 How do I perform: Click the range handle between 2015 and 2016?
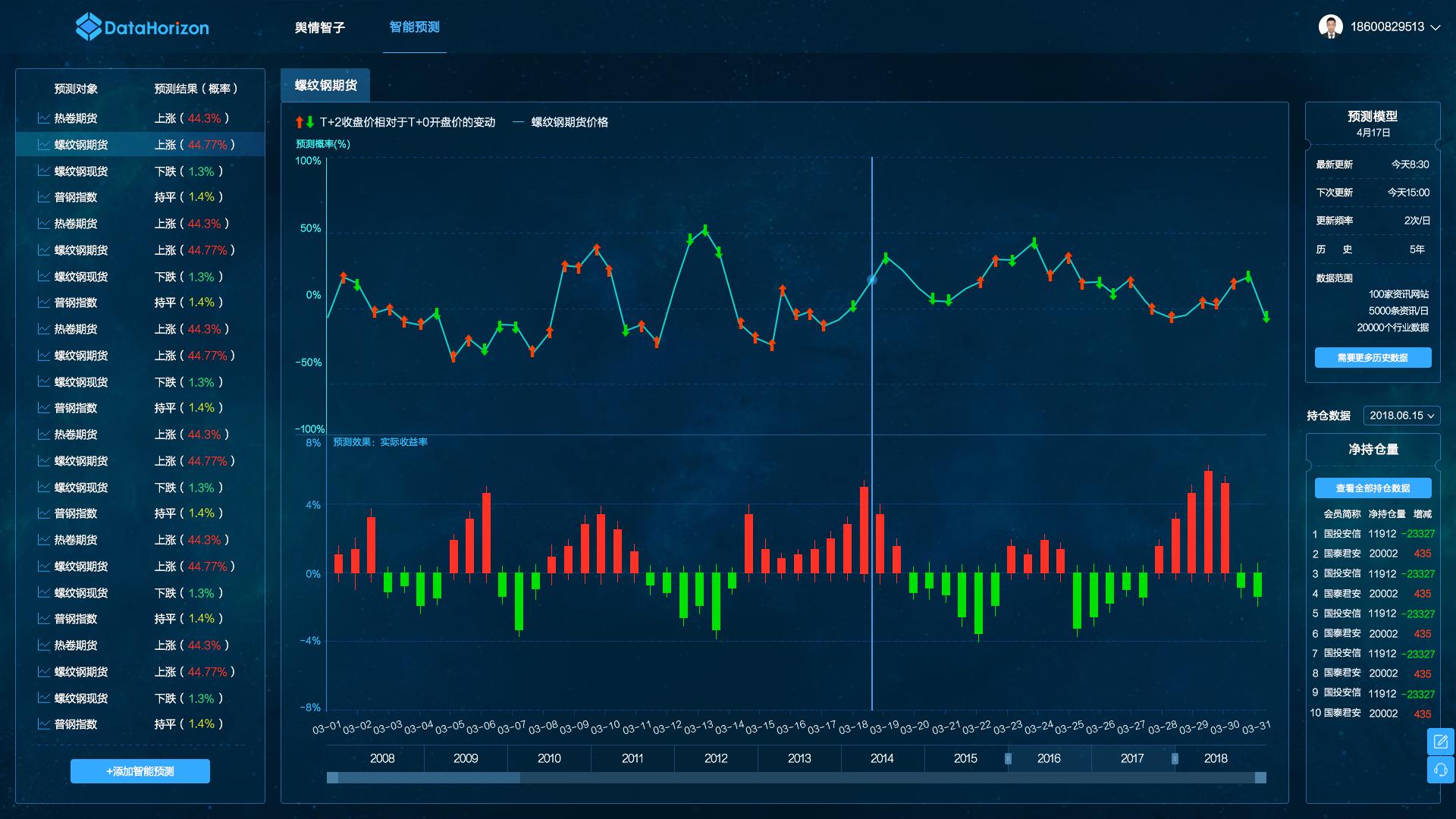point(1008,758)
